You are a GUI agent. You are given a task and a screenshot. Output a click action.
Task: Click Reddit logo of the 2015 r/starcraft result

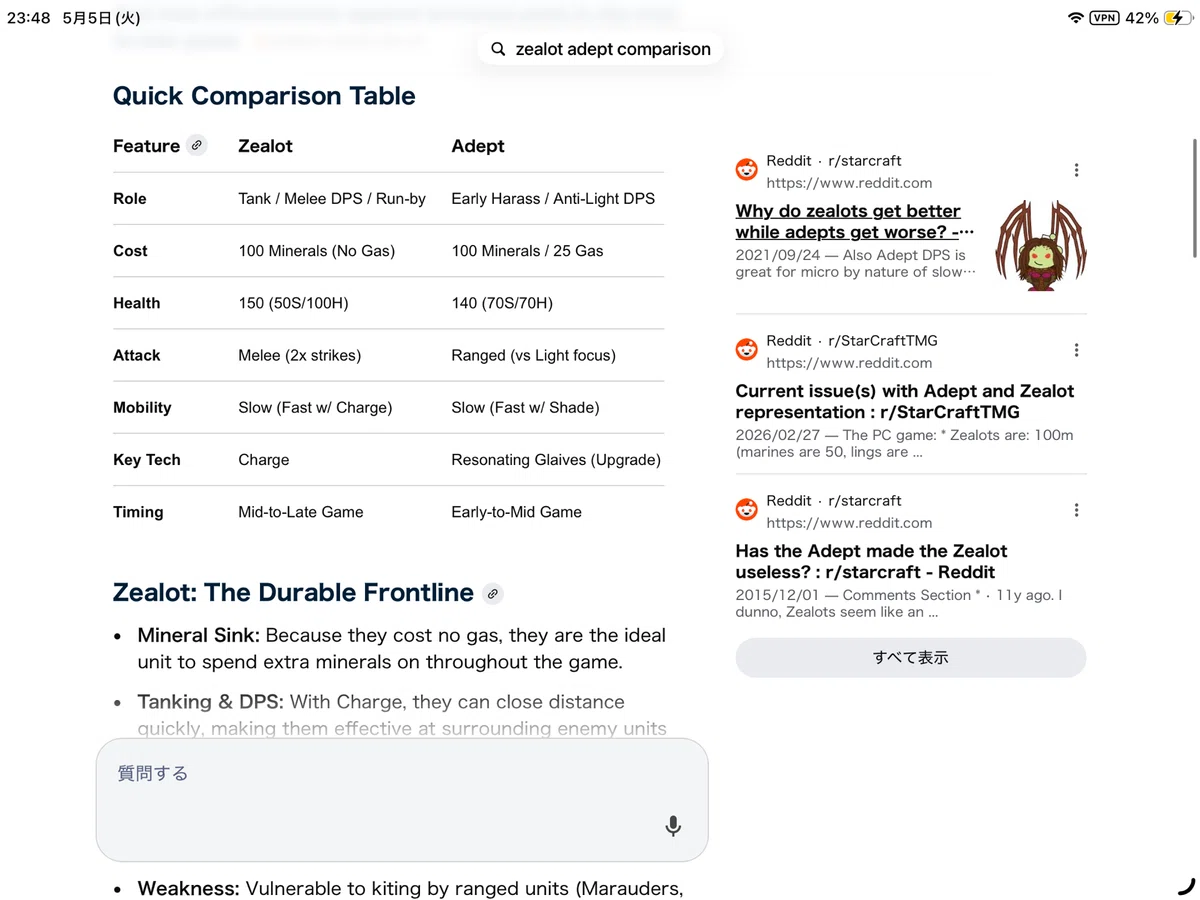tap(747, 510)
